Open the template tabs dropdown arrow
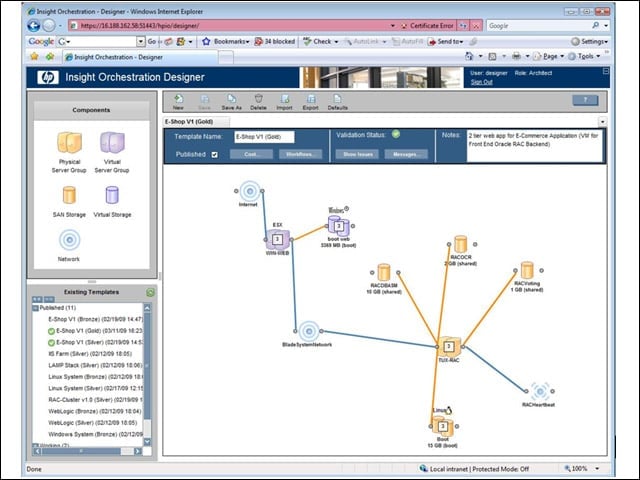The height and width of the screenshot is (480, 640). (x=602, y=122)
